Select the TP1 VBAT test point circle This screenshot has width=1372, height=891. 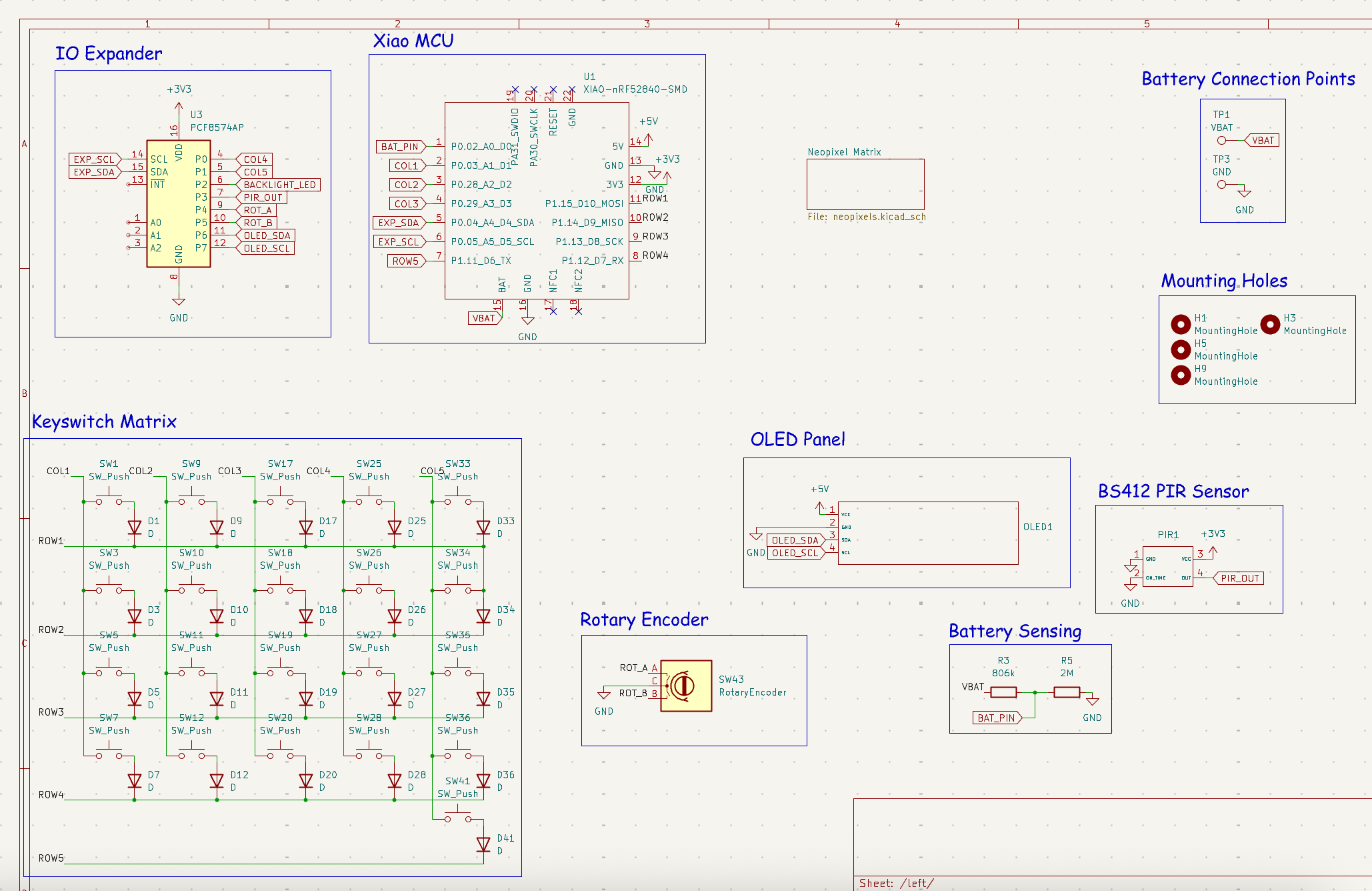[1221, 140]
